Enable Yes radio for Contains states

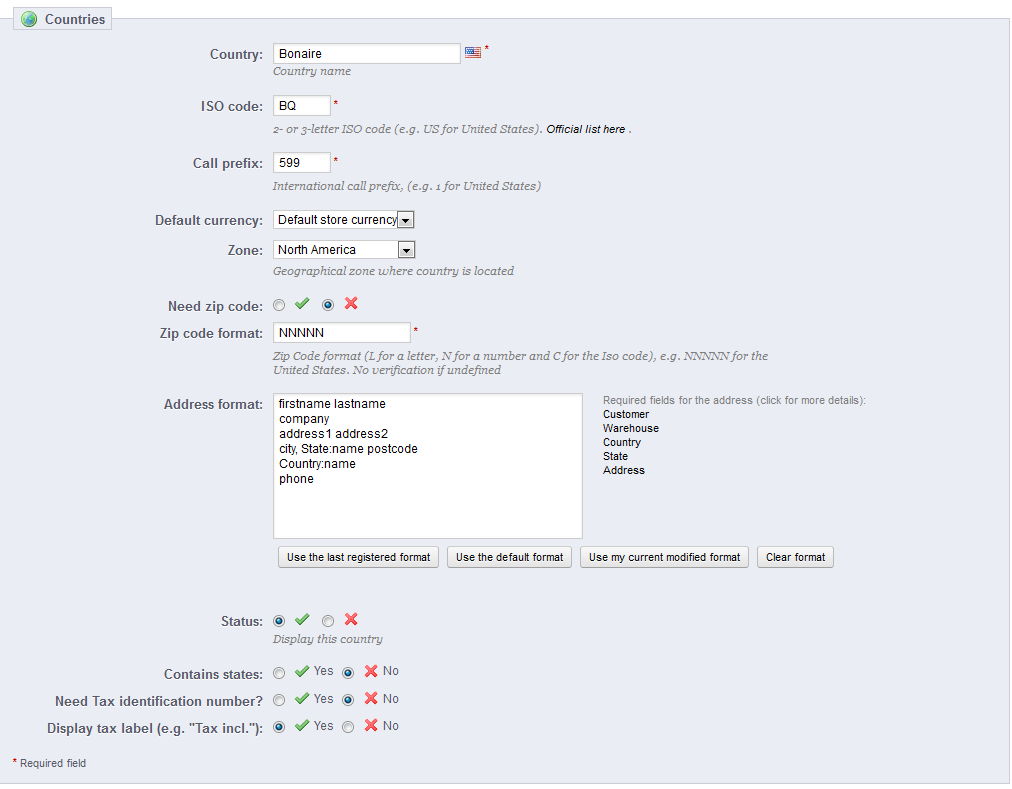[x=279, y=672]
